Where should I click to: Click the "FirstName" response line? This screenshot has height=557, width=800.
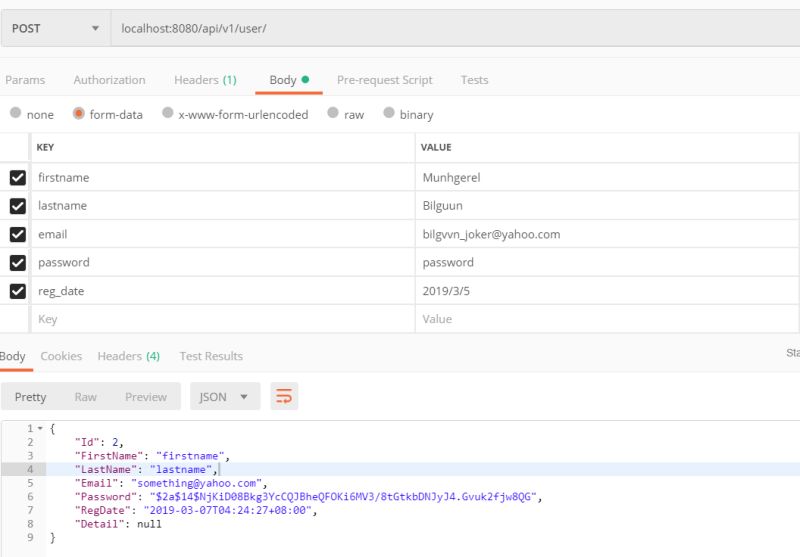[152, 456]
